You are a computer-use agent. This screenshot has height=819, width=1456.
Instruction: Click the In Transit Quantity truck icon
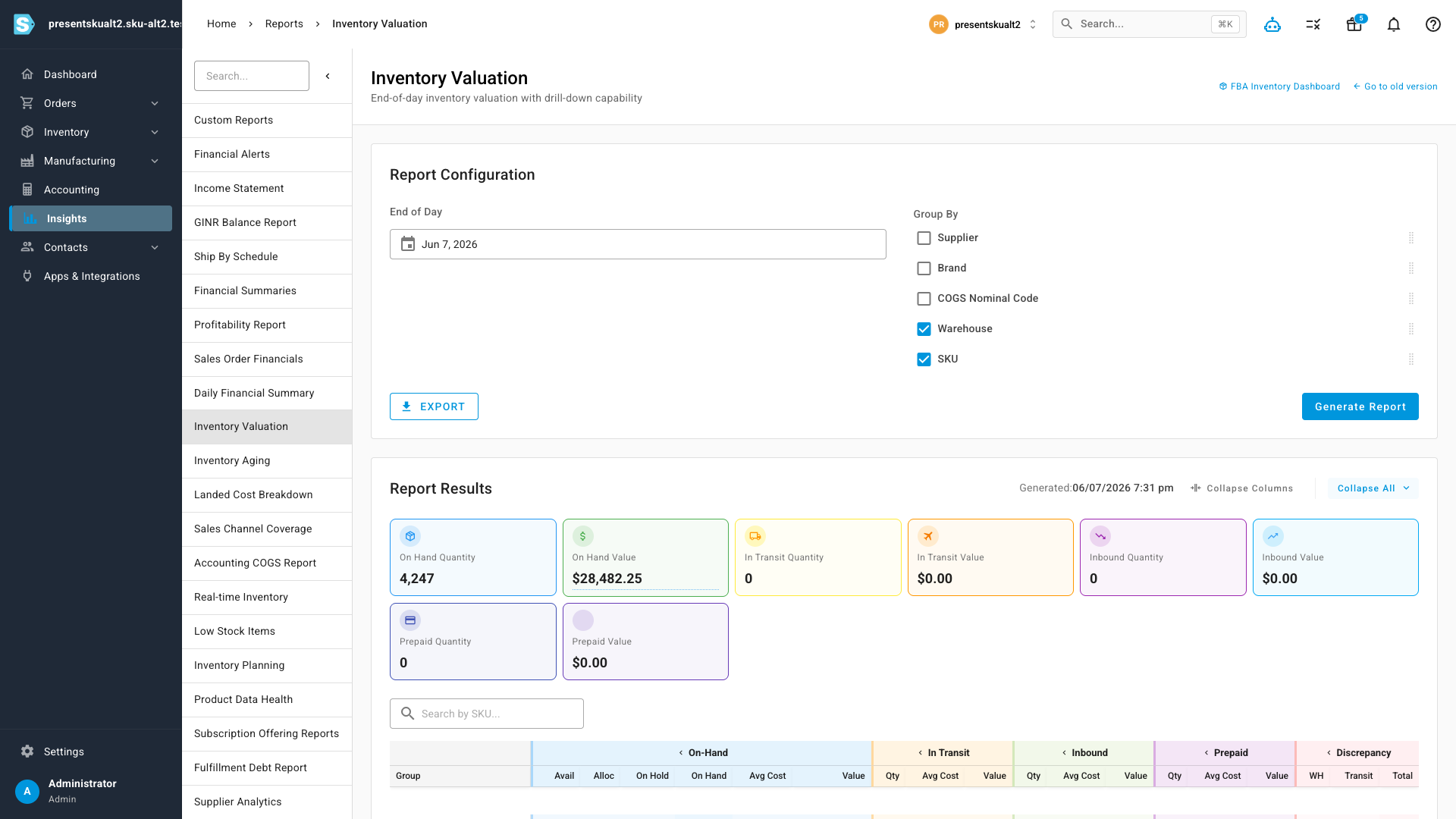click(755, 536)
